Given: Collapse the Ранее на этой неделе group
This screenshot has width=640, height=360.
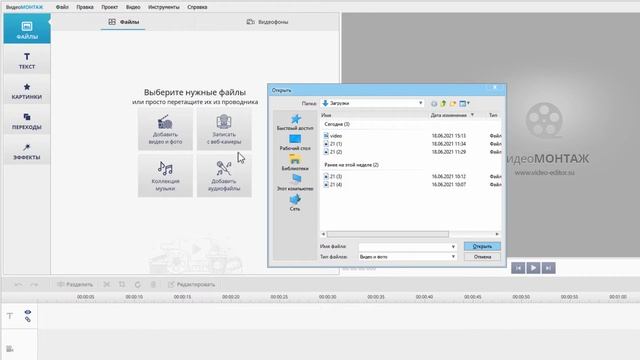Looking at the screenshot, I should (x=351, y=165).
